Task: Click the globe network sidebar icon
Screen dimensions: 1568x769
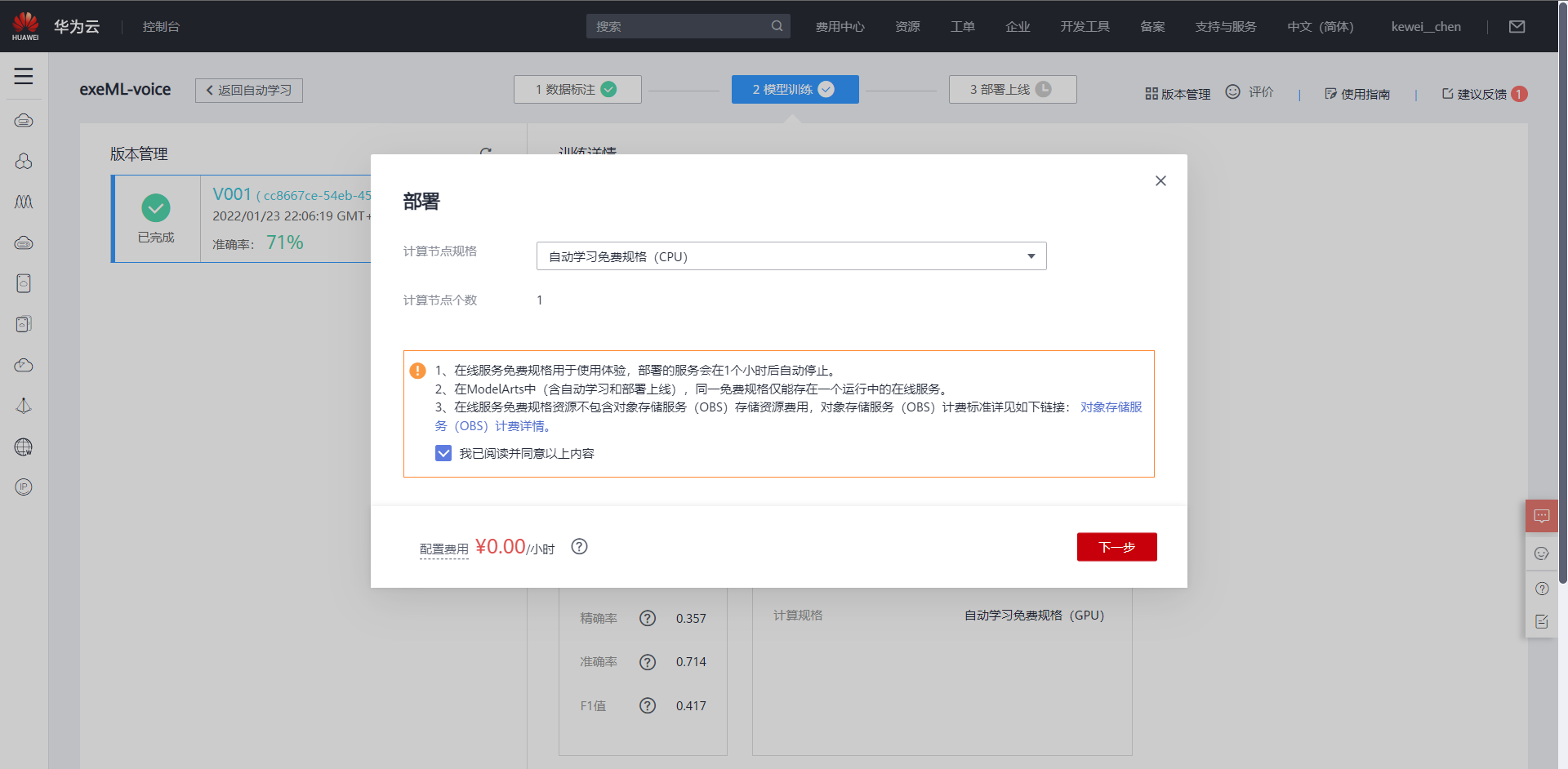Action: (x=24, y=447)
